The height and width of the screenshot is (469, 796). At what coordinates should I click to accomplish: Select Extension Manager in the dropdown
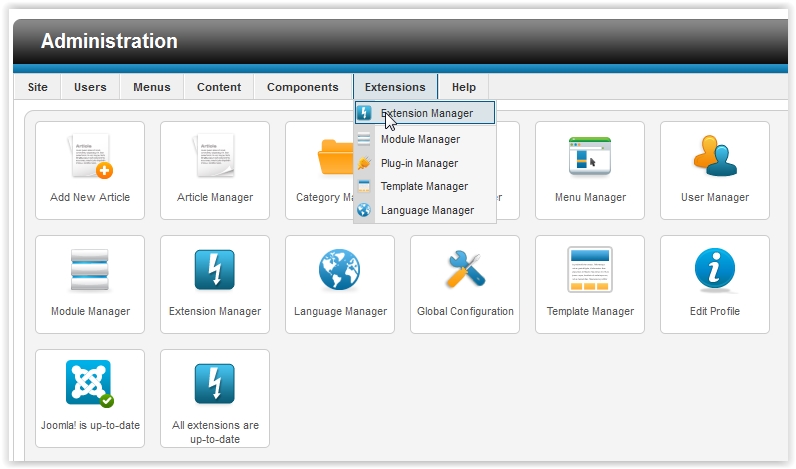427,114
